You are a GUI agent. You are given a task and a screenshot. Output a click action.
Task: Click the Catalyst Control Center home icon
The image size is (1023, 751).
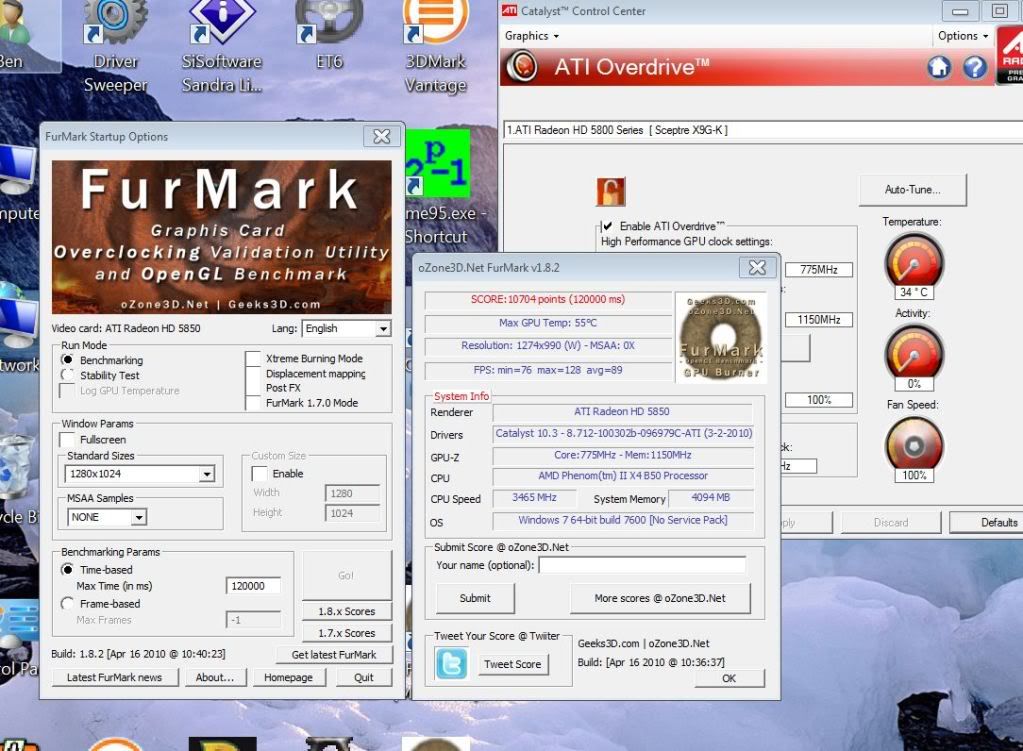939,67
